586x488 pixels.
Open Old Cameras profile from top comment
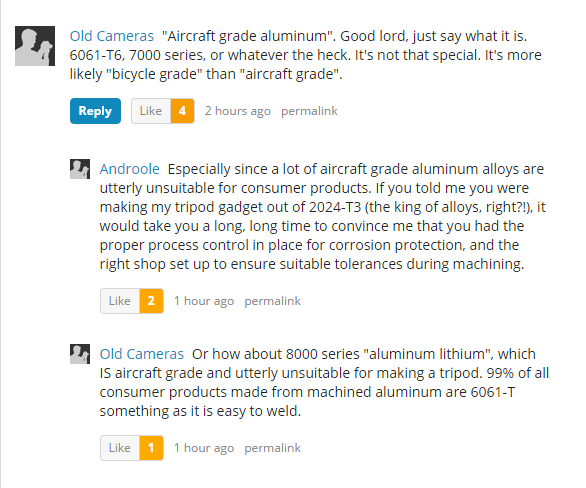point(112,36)
